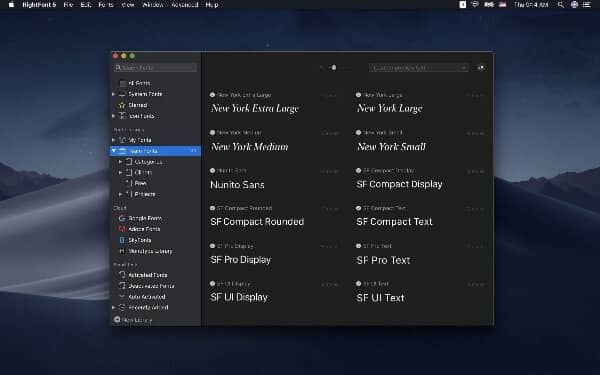The height and width of the screenshot is (375, 600).
Task: Expand the System Fonts tree item
Action: point(114,94)
